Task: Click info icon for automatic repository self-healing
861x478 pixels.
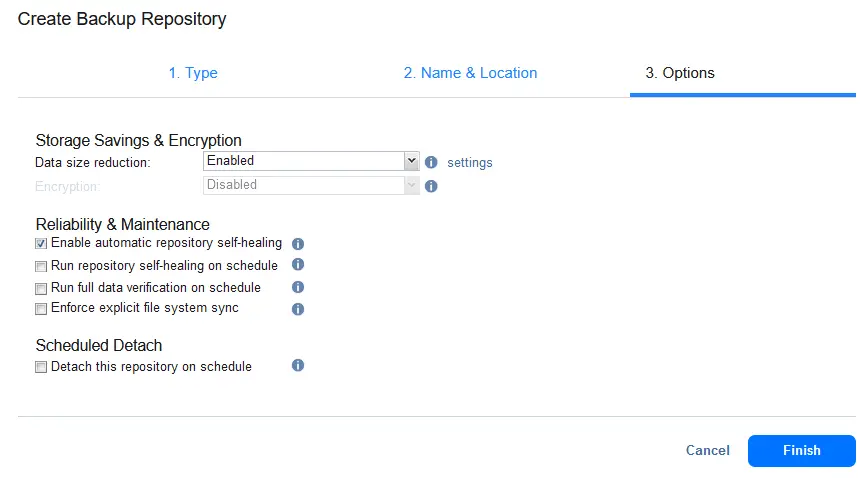Action: click(x=298, y=244)
